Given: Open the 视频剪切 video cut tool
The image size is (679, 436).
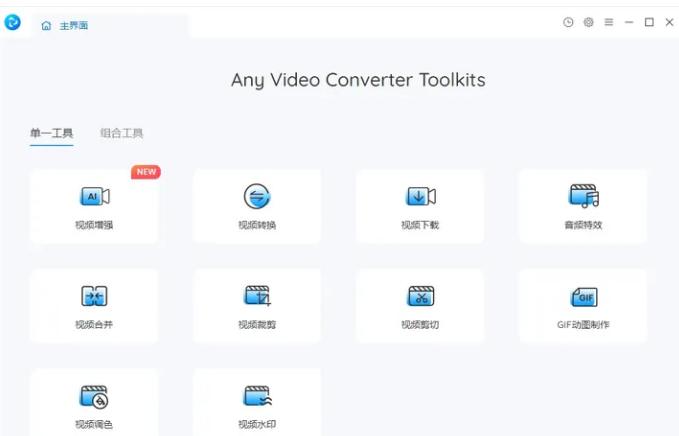Looking at the screenshot, I should point(420,306).
